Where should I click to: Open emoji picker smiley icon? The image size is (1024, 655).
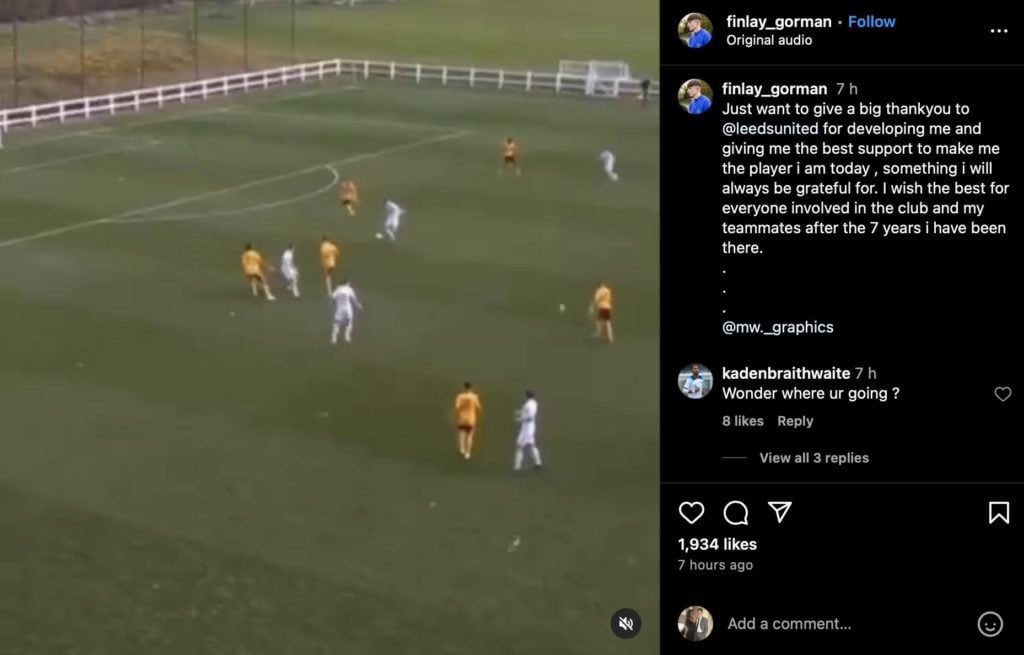[x=989, y=624]
